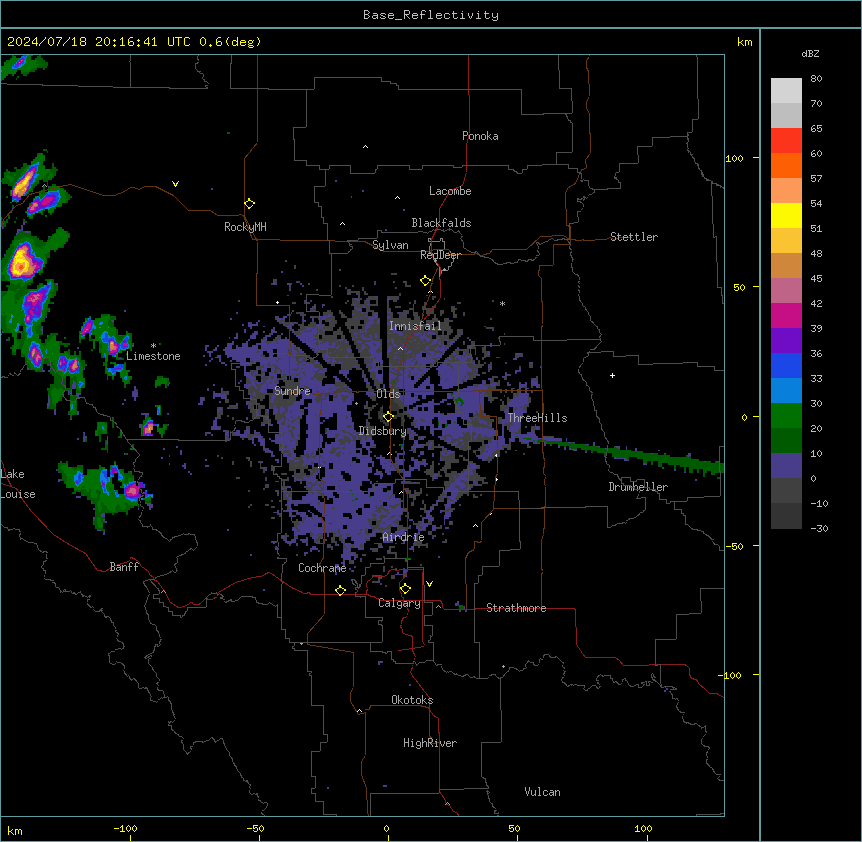Select the yellow radar-site diamond near Olds

(388, 417)
